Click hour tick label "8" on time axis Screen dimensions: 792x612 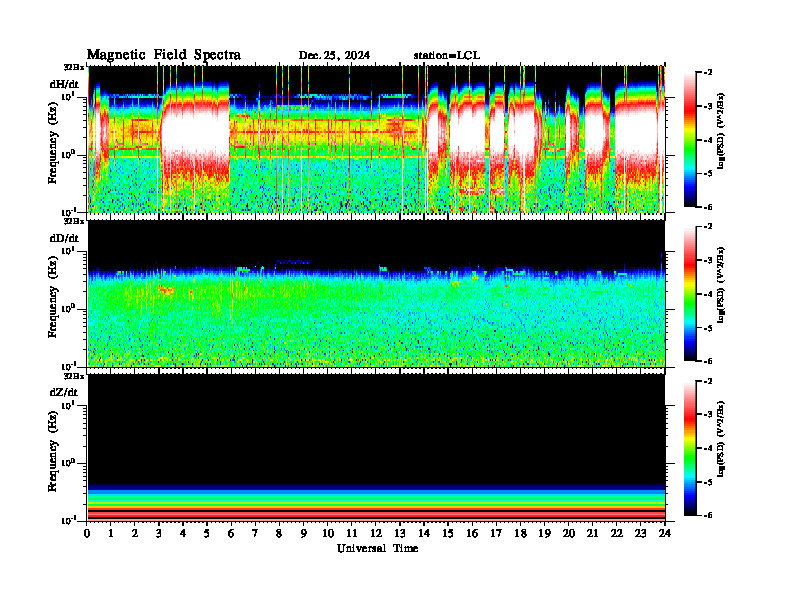click(279, 533)
